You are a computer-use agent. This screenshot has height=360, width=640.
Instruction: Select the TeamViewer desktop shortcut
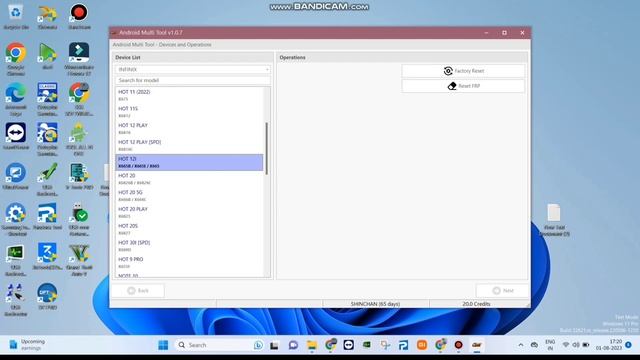[x=16, y=136]
